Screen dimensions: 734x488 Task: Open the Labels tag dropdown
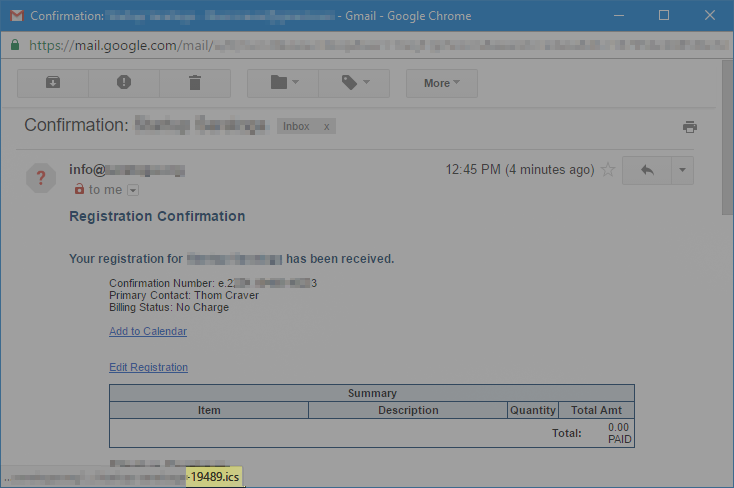(x=355, y=83)
